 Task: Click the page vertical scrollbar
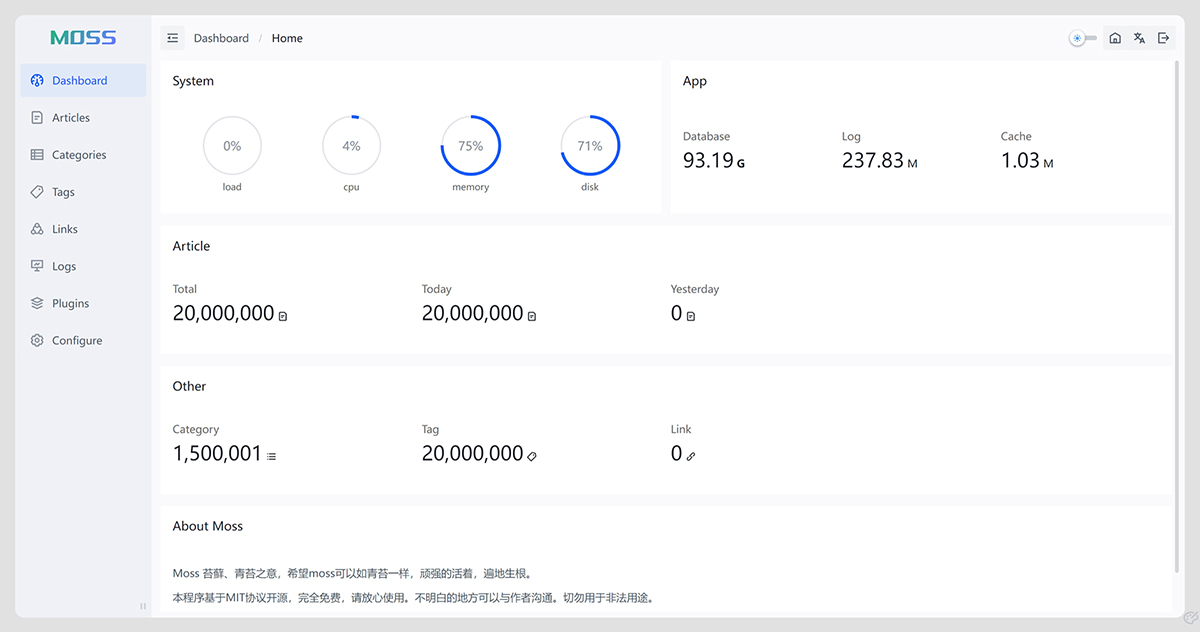(1177, 300)
